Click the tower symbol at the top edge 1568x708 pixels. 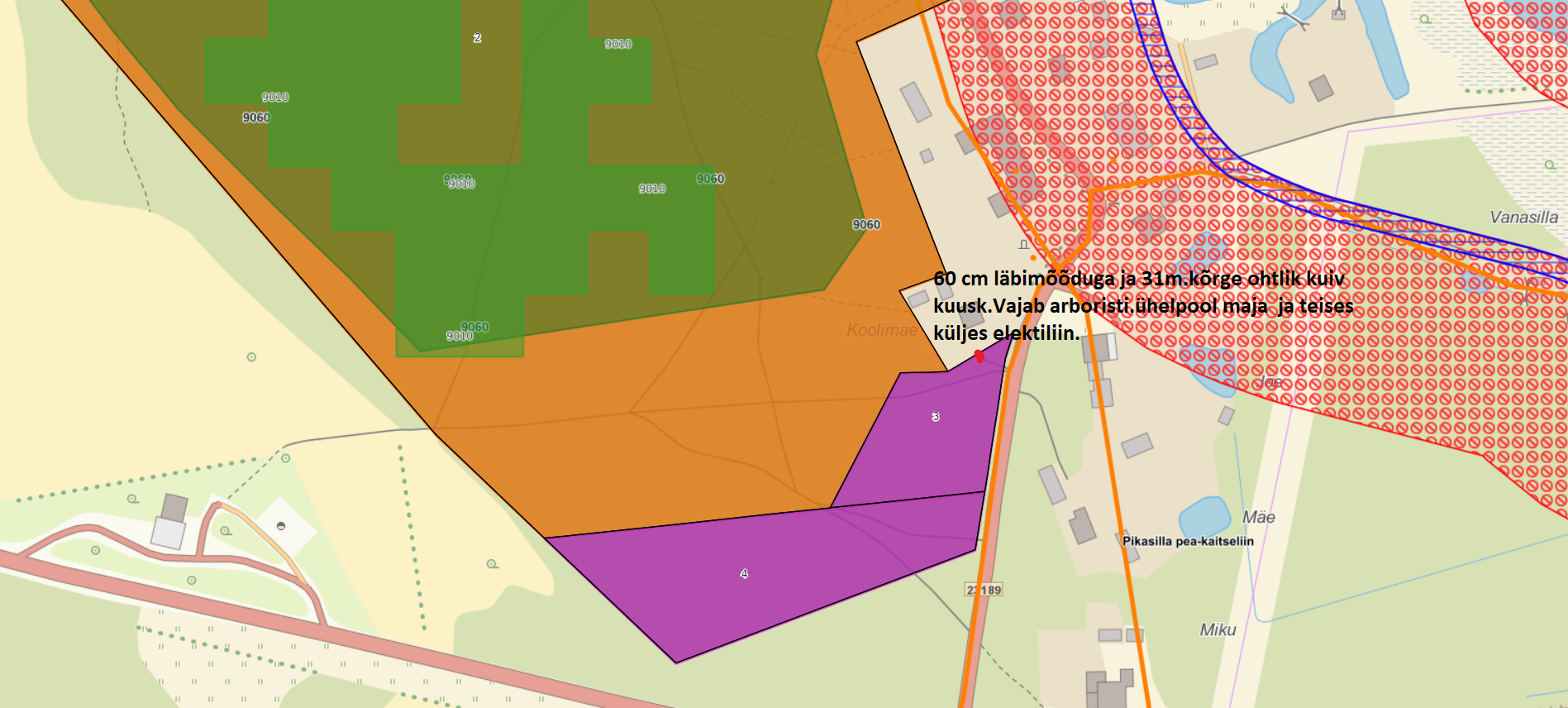click(x=1338, y=12)
